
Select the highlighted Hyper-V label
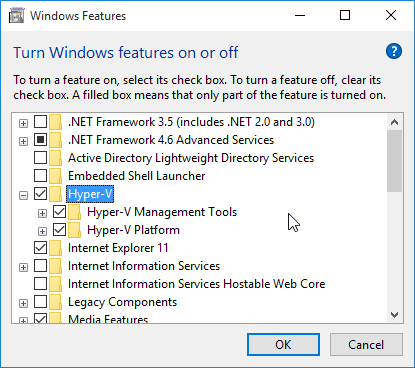tap(90, 194)
